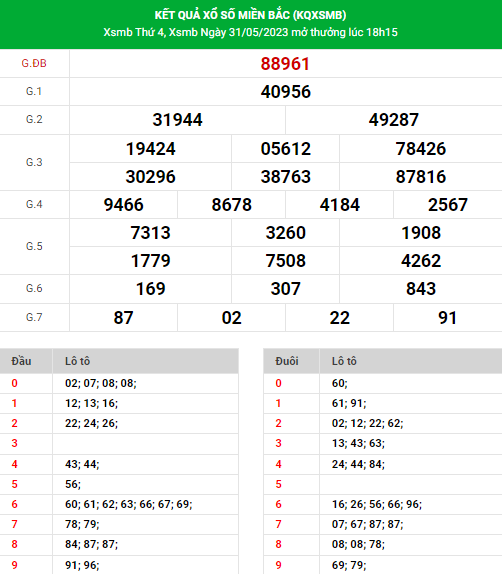The height and width of the screenshot is (574, 502).
Task: Click the G.ĐB prize label
Action: (34, 63)
